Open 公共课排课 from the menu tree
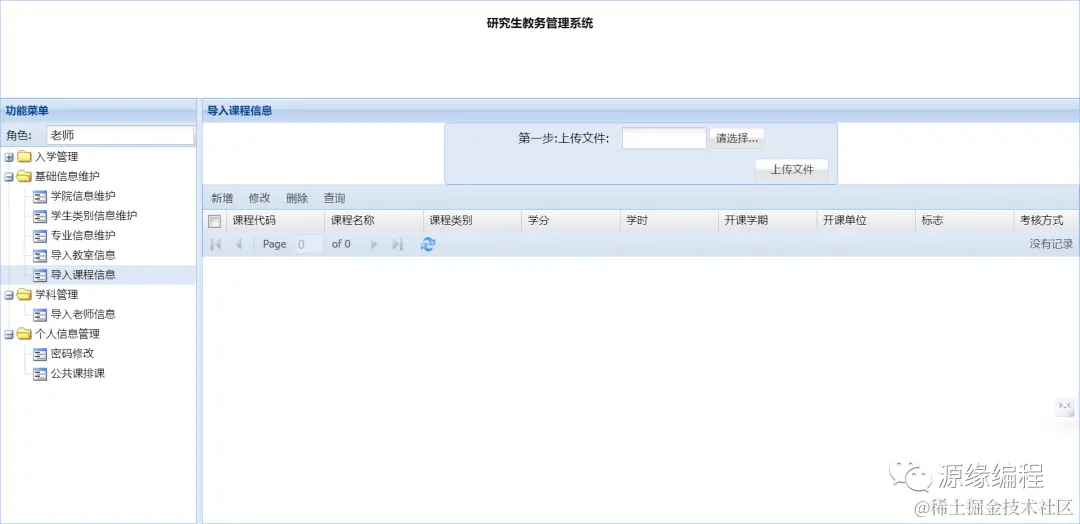The height and width of the screenshot is (524, 1080). click(x=78, y=374)
